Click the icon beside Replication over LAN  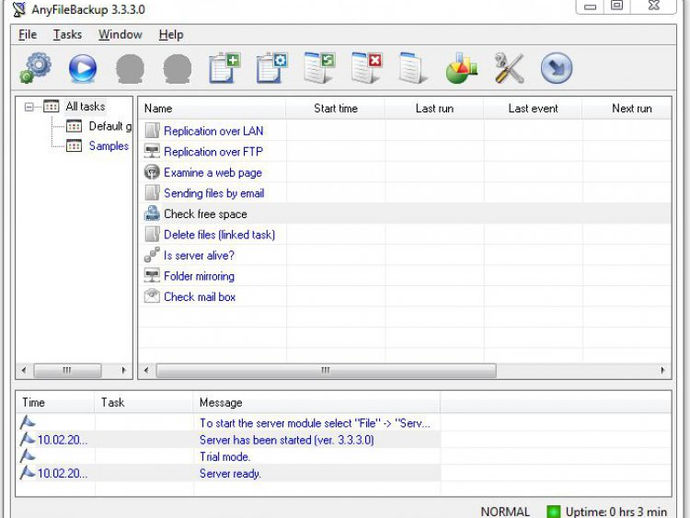coord(152,131)
